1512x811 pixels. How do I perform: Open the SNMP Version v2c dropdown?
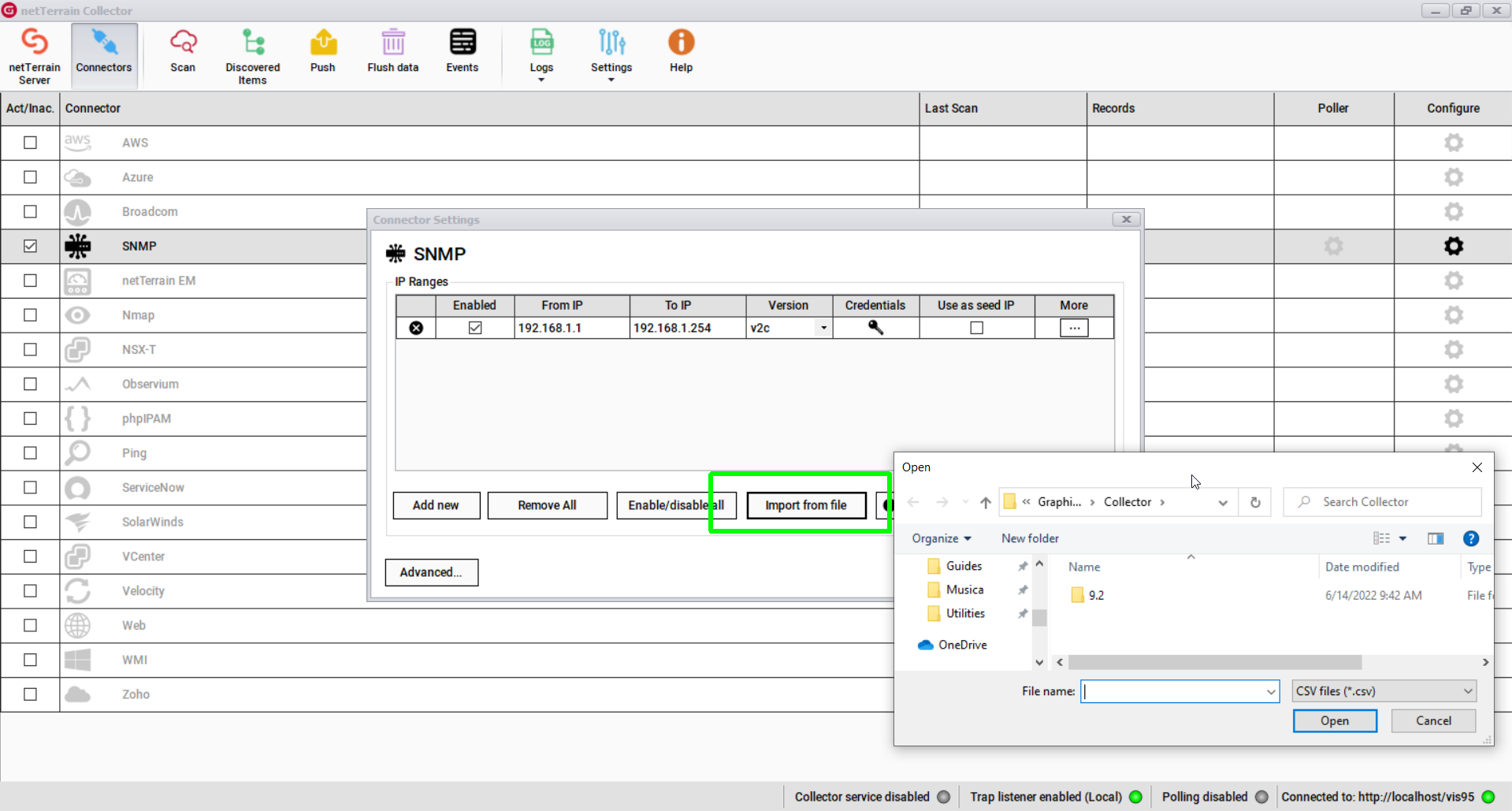(823, 328)
